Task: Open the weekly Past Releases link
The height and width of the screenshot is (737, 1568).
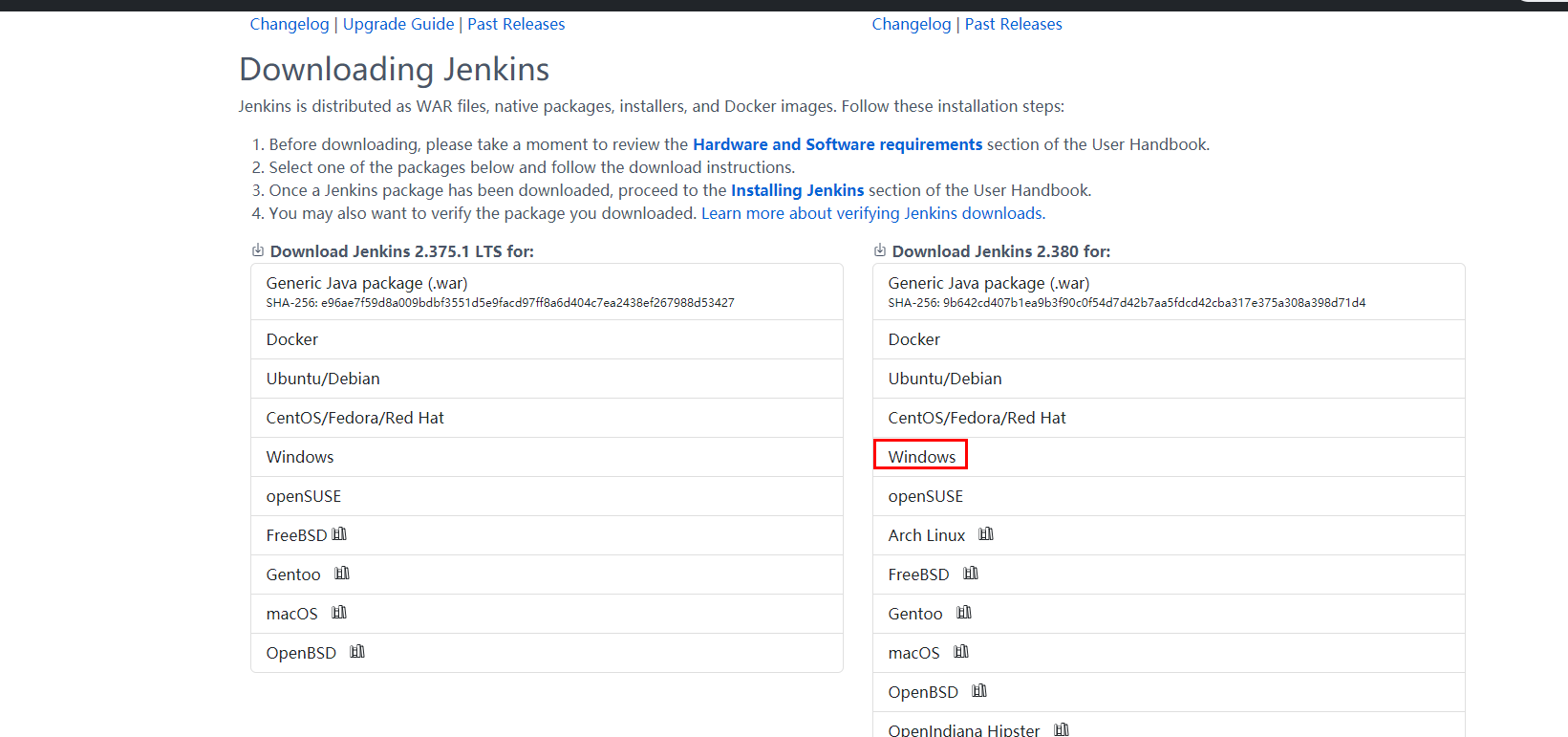Action: tap(1014, 24)
